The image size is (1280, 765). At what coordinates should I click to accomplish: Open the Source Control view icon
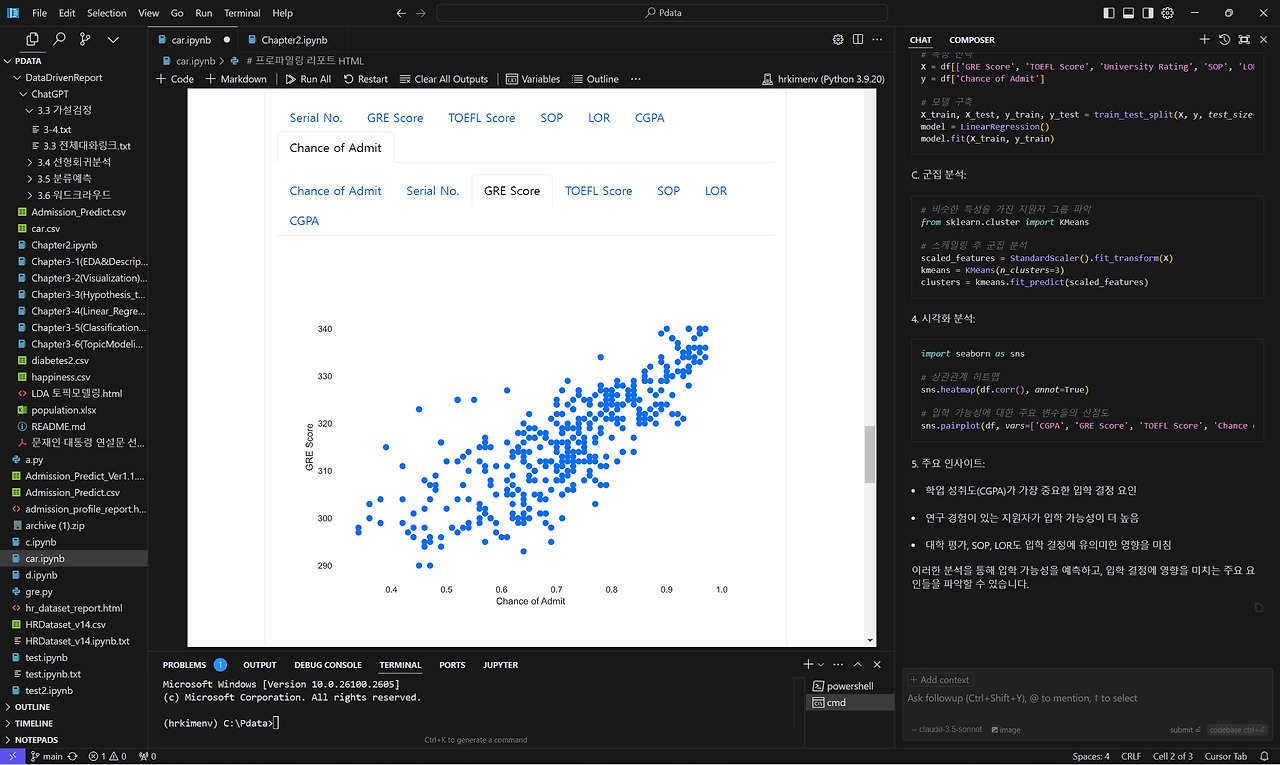click(x=85, y=39)
